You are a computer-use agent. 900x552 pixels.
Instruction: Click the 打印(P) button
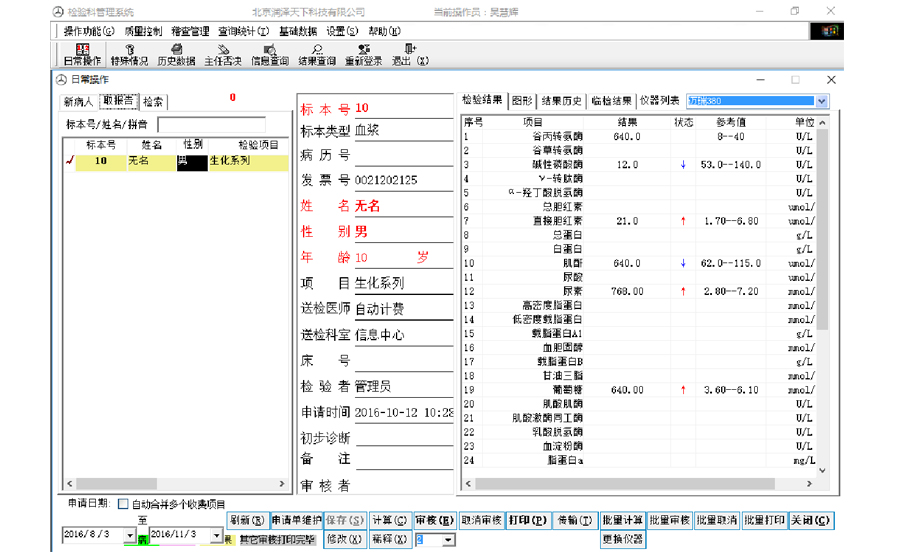click(x=527, y=521)
